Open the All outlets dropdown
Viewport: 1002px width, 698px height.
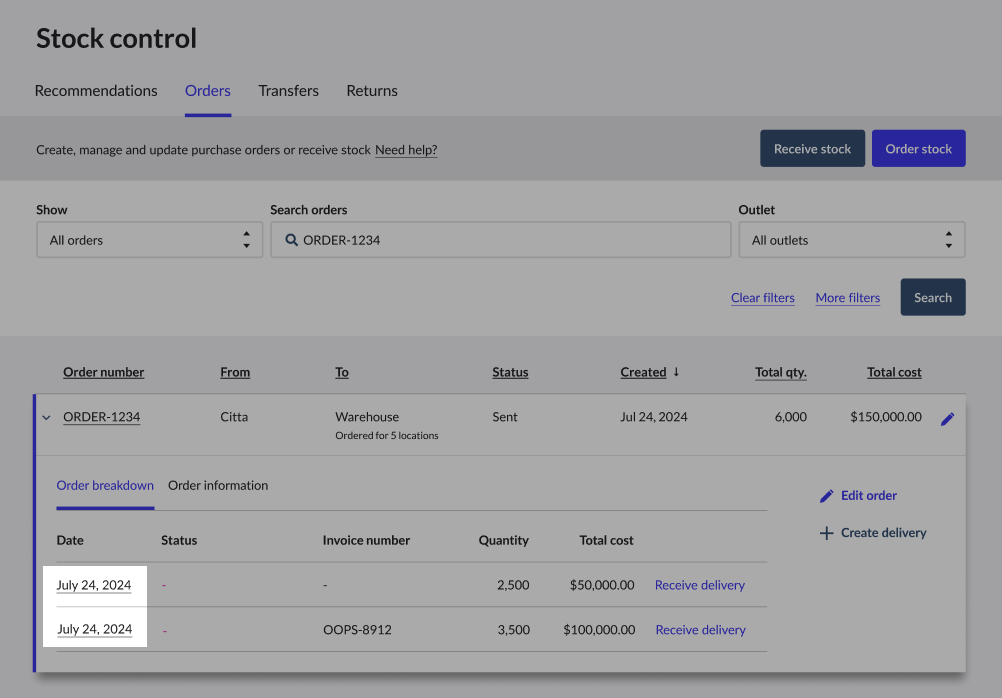[x=852, y=240]
